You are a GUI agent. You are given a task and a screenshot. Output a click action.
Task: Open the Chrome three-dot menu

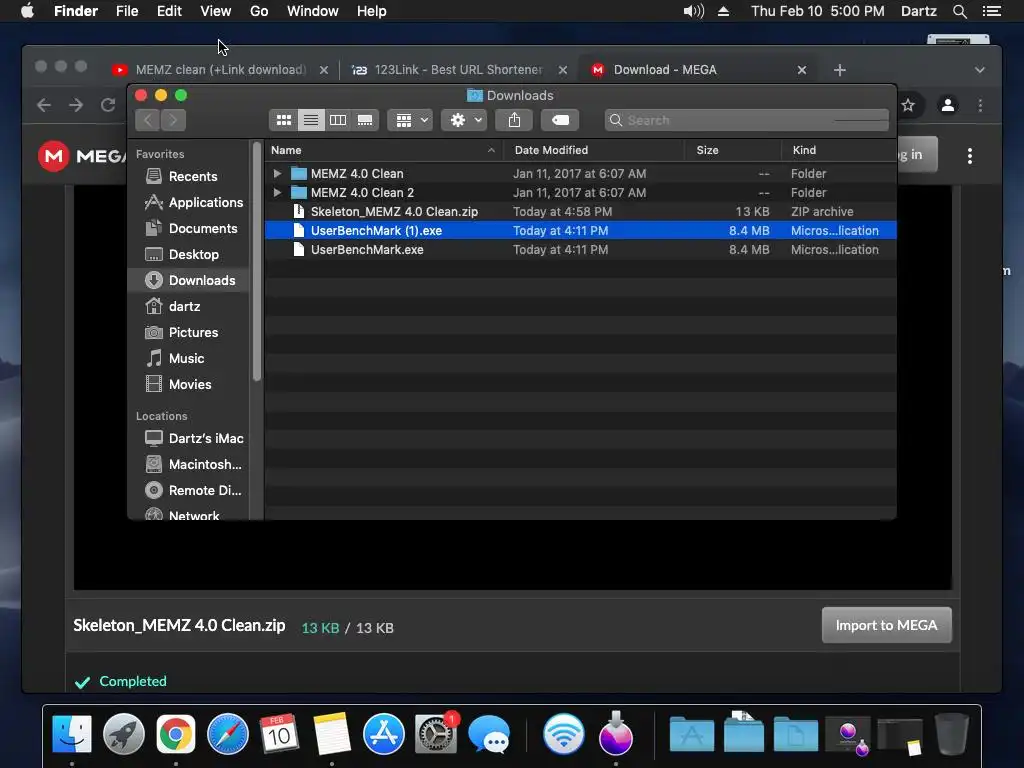pos(980,105)
